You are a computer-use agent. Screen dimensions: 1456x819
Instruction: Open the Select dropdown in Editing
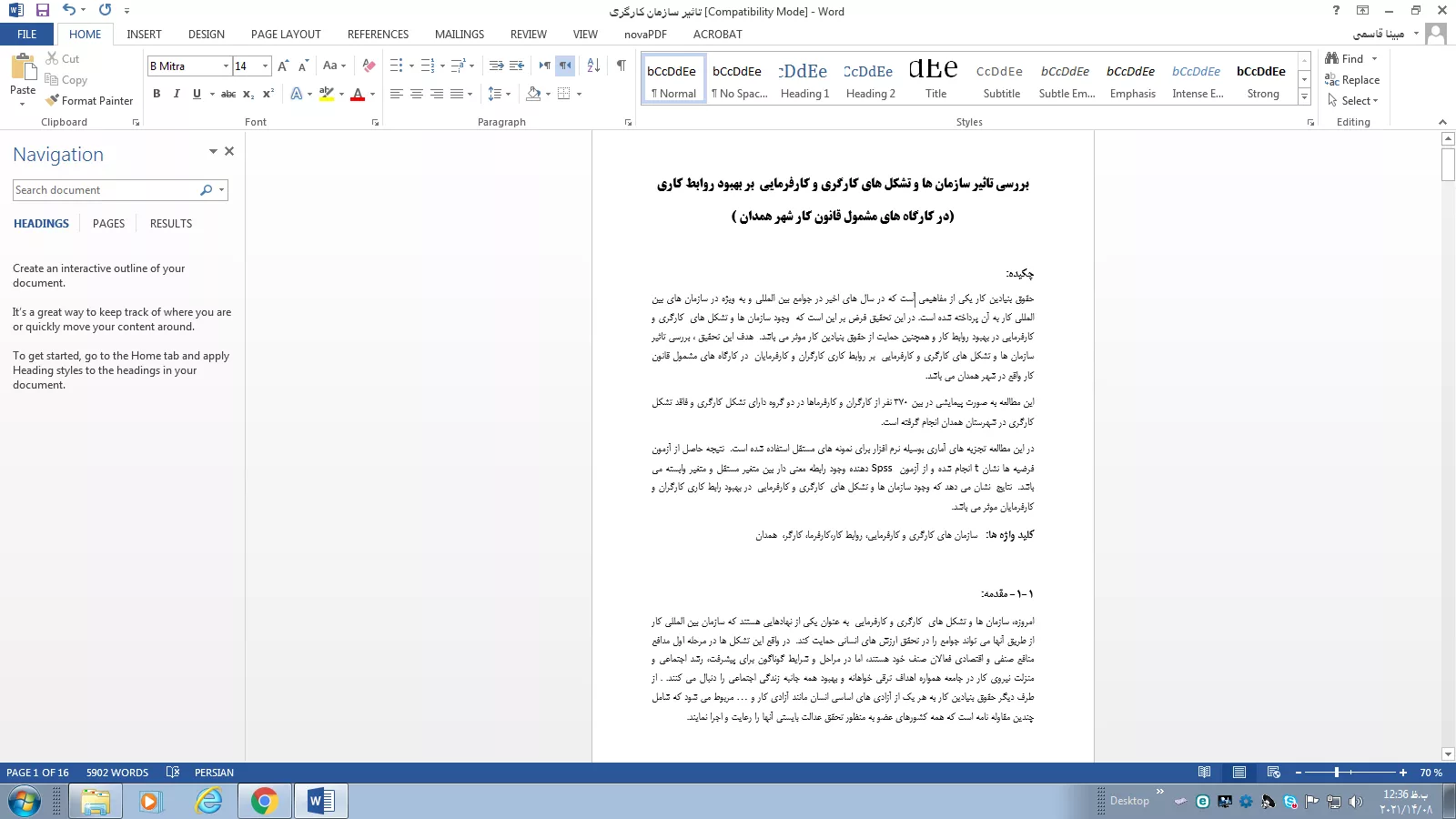[x=1353, y=101]
